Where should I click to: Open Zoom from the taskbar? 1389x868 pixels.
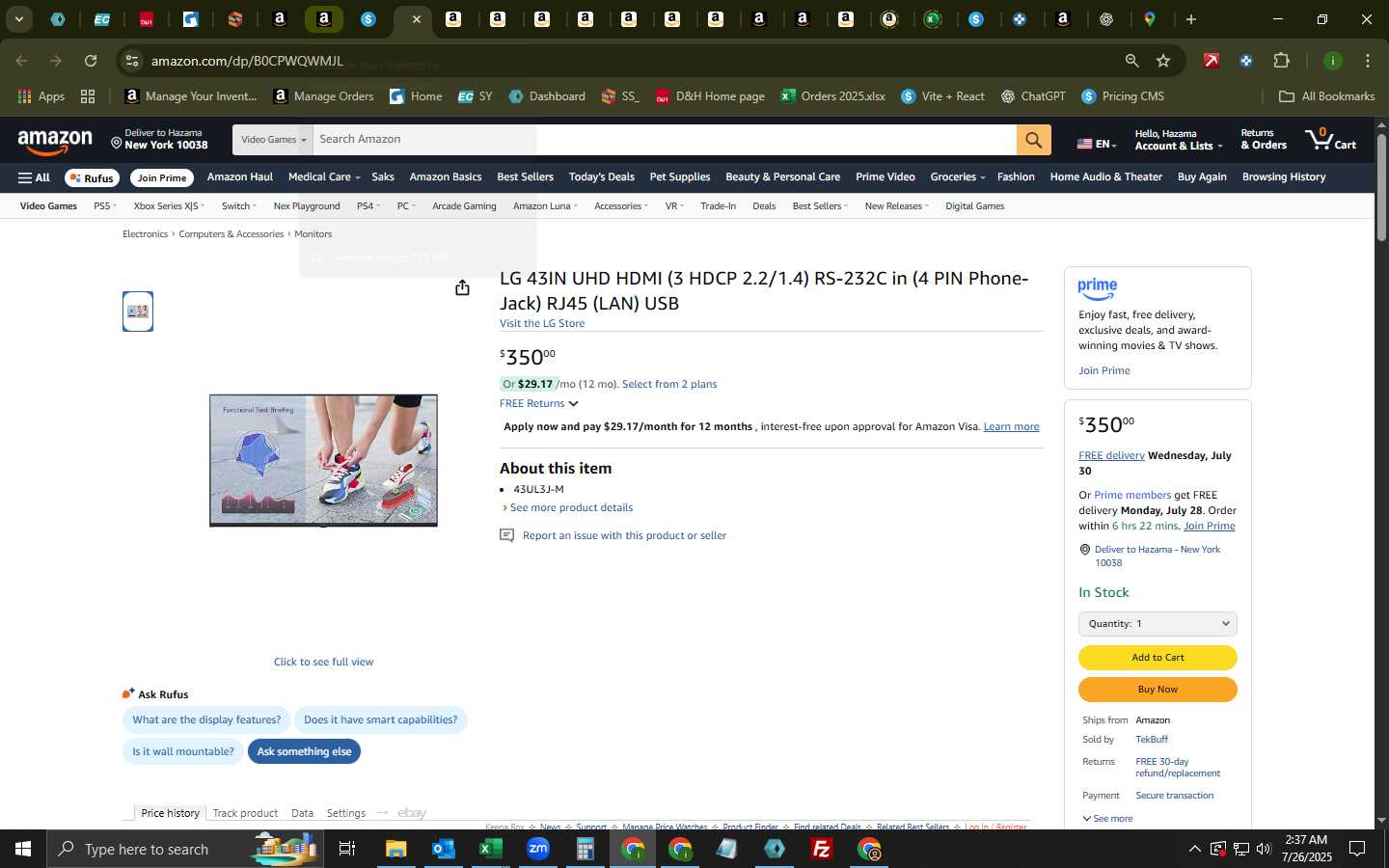pyautogui.click(x=537, y=849)
